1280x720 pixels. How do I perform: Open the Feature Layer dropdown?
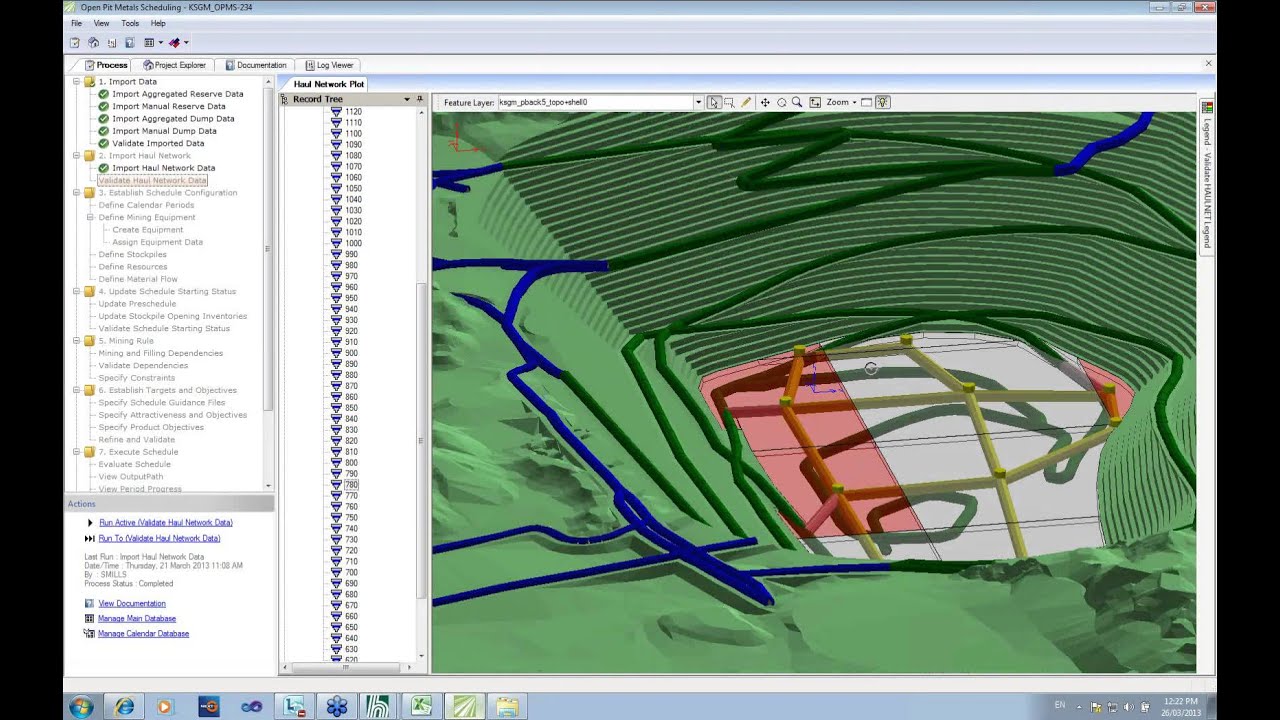point(698,102)
